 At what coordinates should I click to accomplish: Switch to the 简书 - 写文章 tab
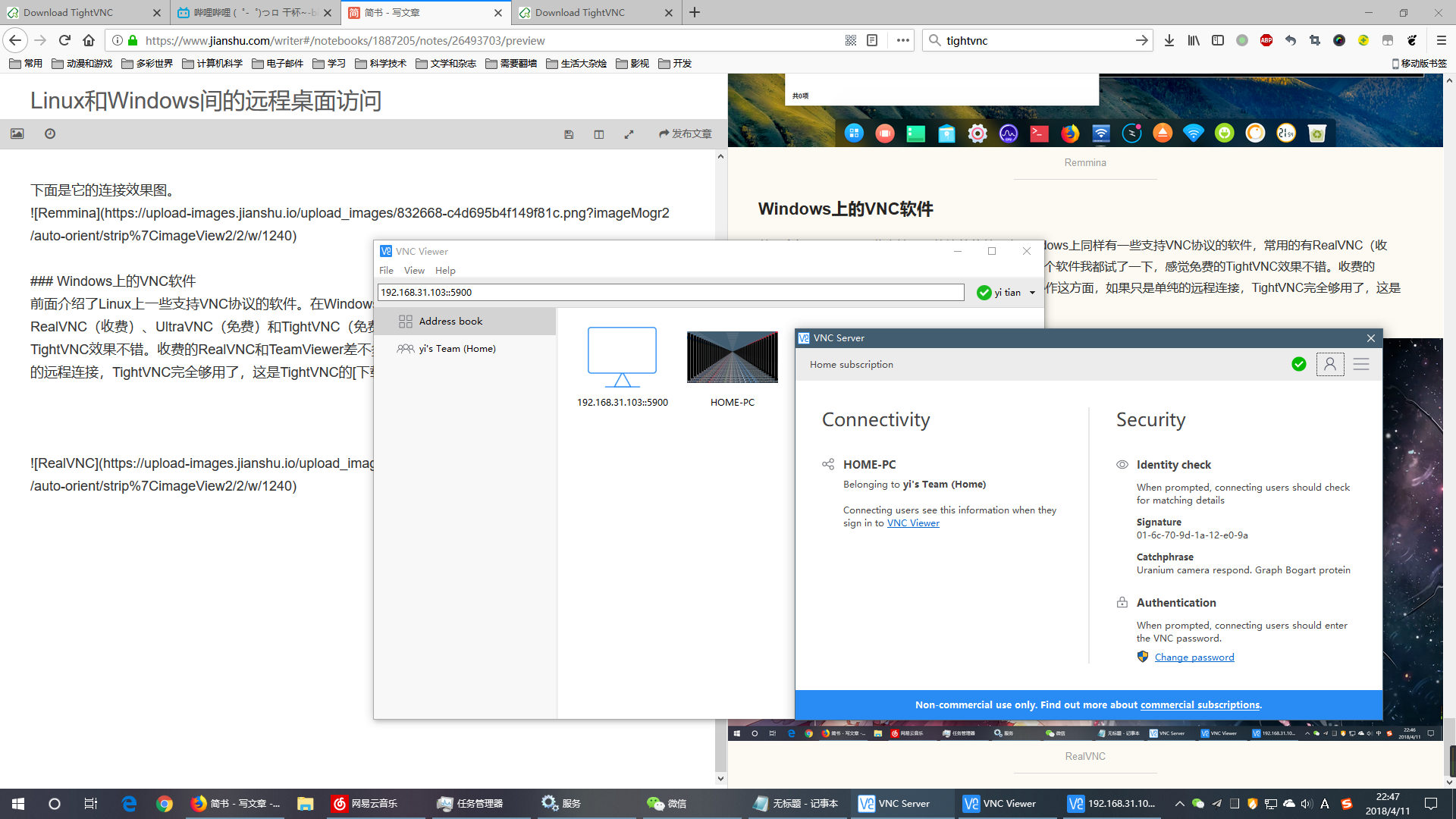425,12
